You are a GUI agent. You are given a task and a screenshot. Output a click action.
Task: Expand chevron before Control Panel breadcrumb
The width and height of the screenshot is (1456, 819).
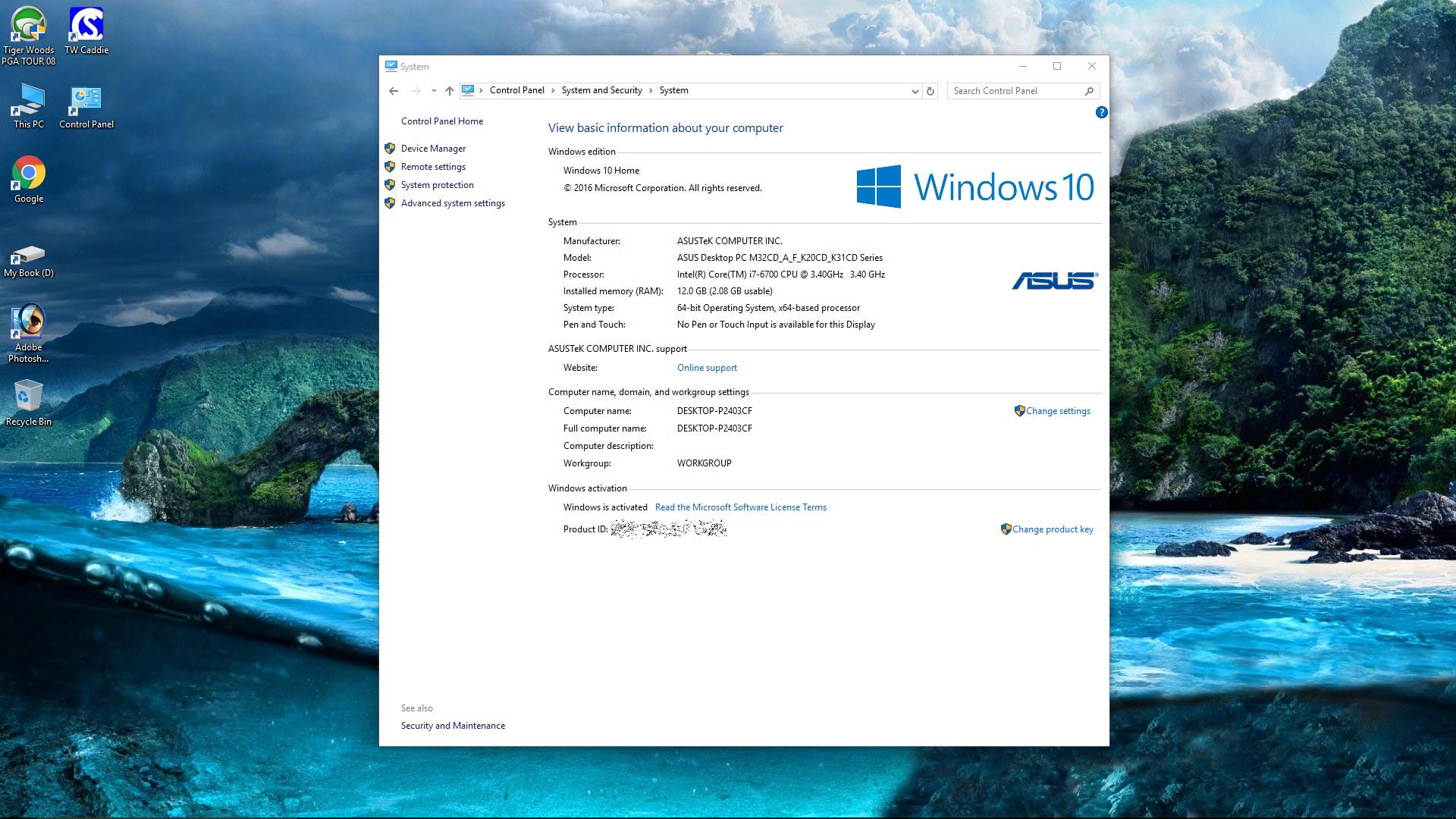tap(481, 90)
